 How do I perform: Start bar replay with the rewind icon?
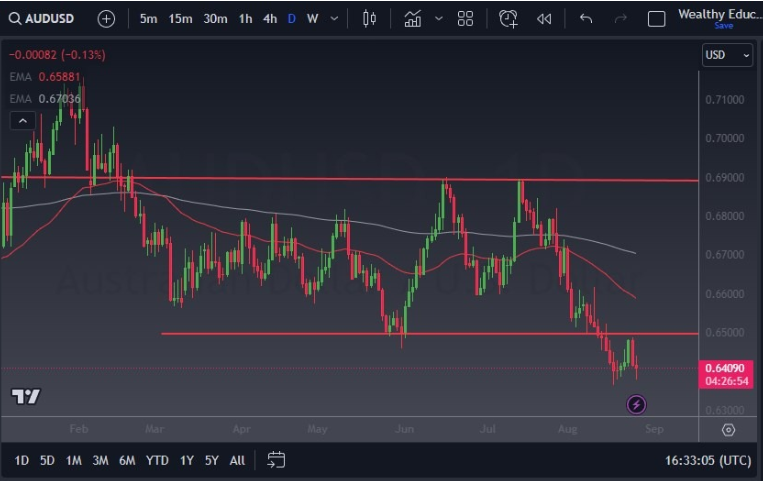pyautogui.click(x=544, y=18)
